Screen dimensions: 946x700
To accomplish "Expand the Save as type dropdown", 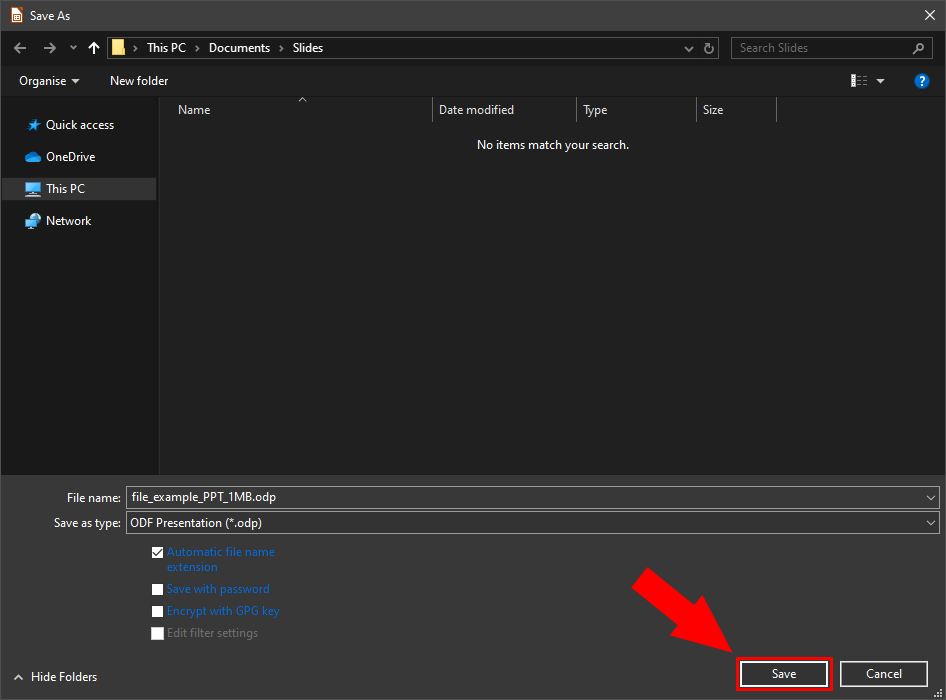I will (x=931, y=523).
